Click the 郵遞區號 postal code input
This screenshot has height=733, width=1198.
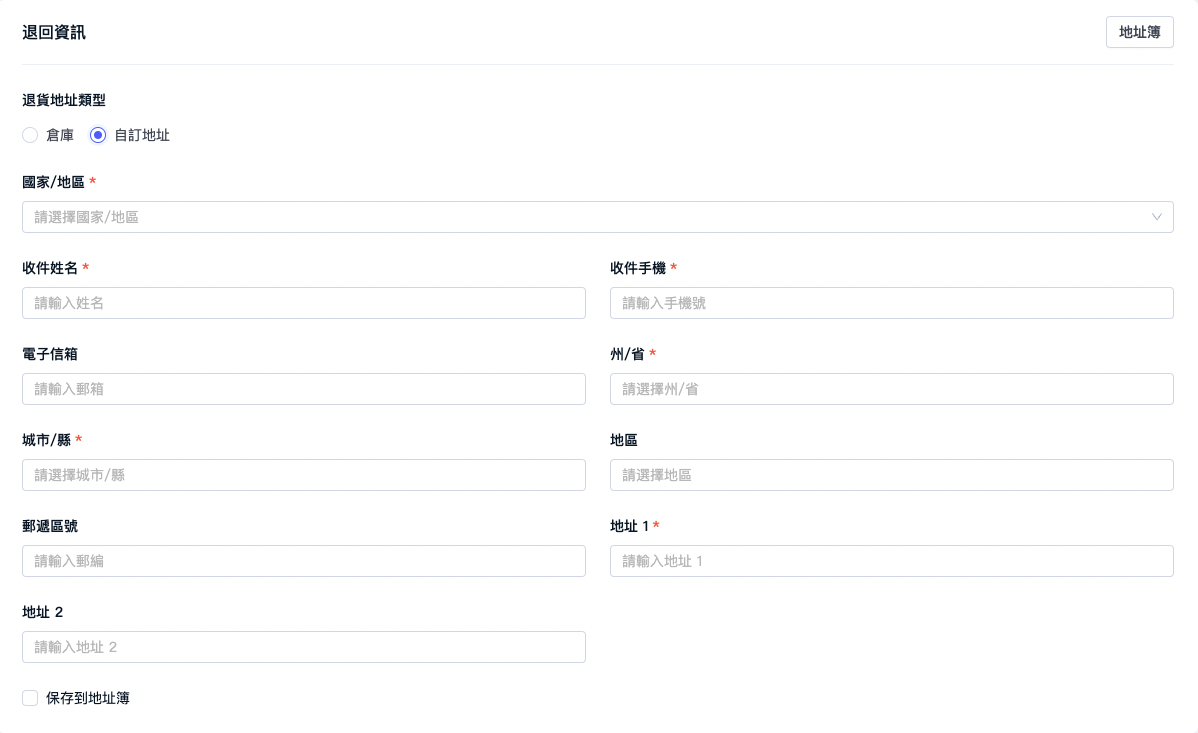[304, 561]
